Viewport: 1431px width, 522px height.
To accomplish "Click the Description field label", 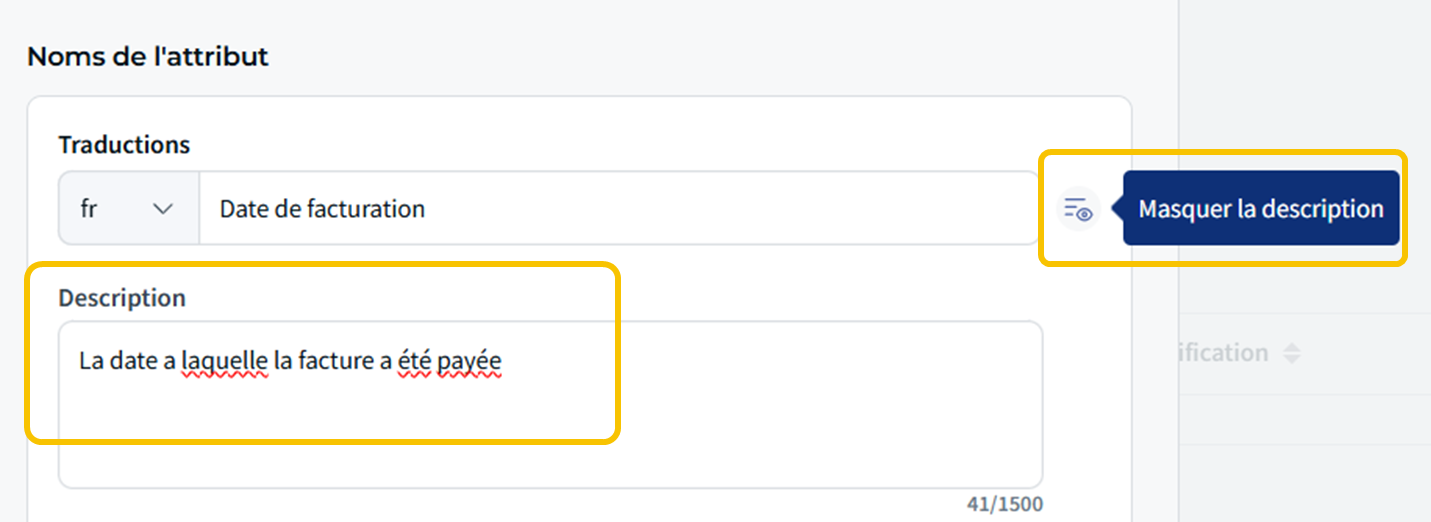I will click(122, 298).
